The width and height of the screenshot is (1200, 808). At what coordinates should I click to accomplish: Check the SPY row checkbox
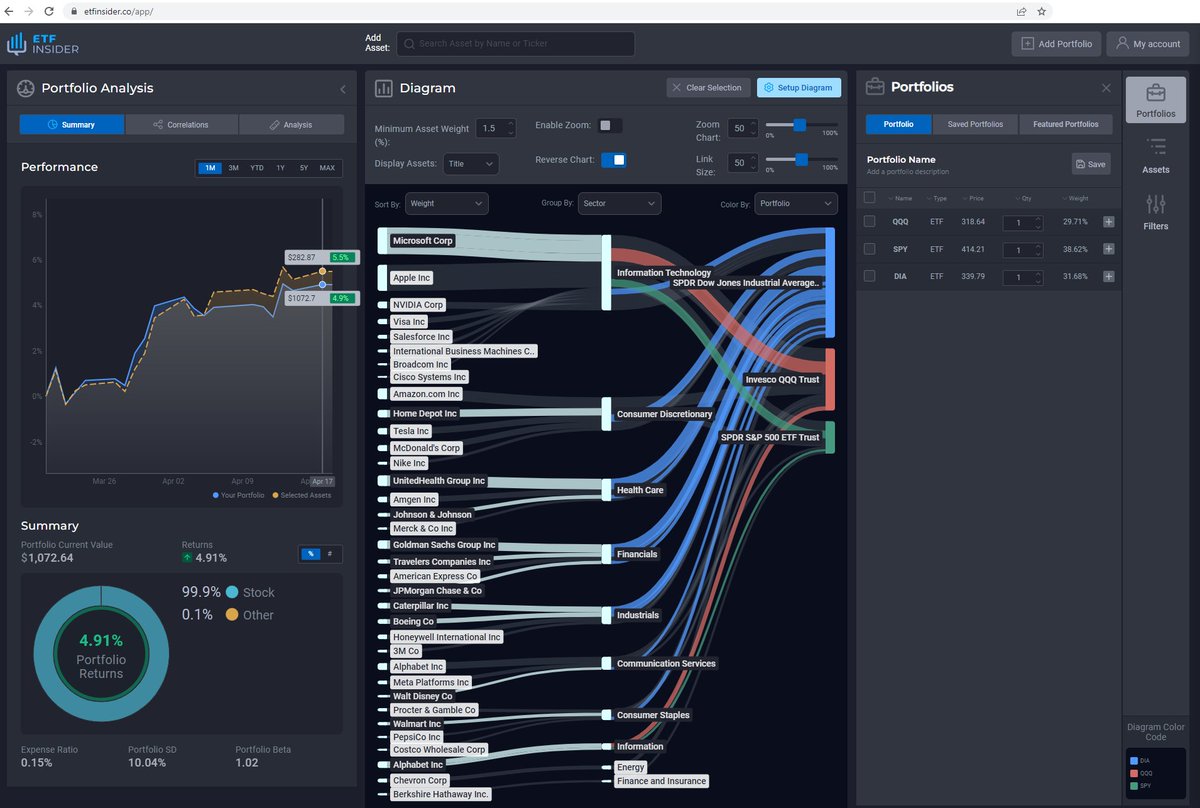(x=869, y=249)
